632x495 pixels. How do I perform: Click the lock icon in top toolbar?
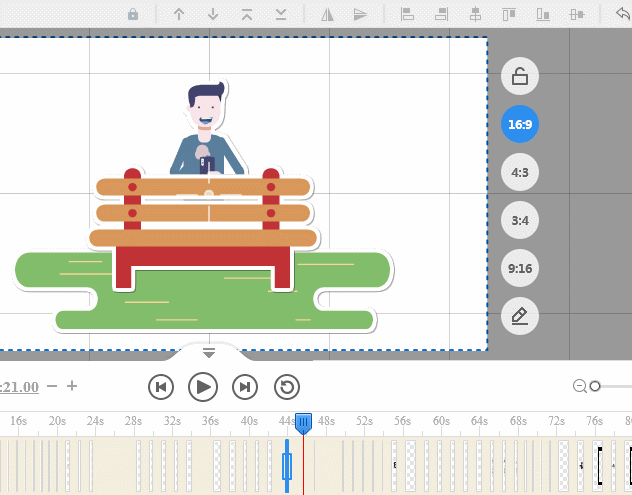[134, 14]
